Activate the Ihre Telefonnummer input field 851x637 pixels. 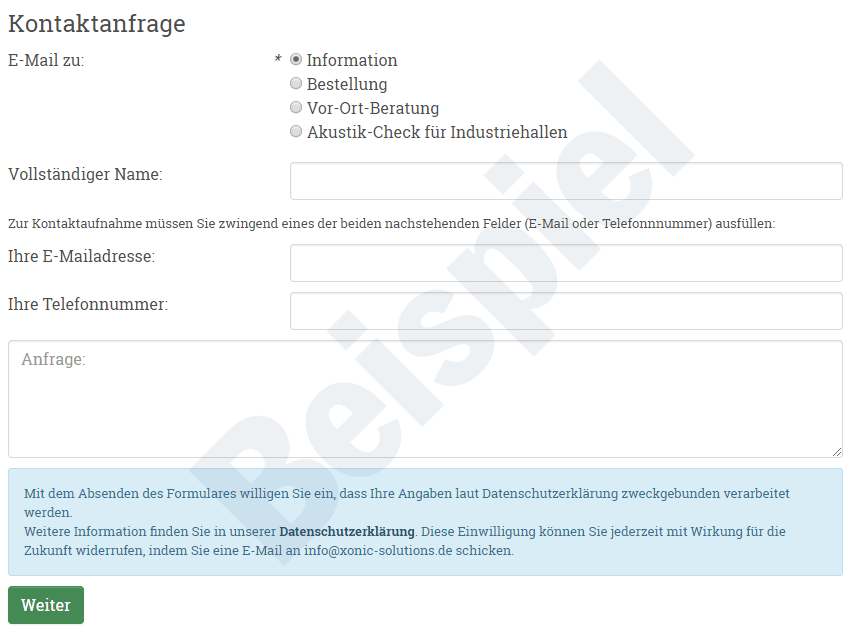tap(566, 311)
